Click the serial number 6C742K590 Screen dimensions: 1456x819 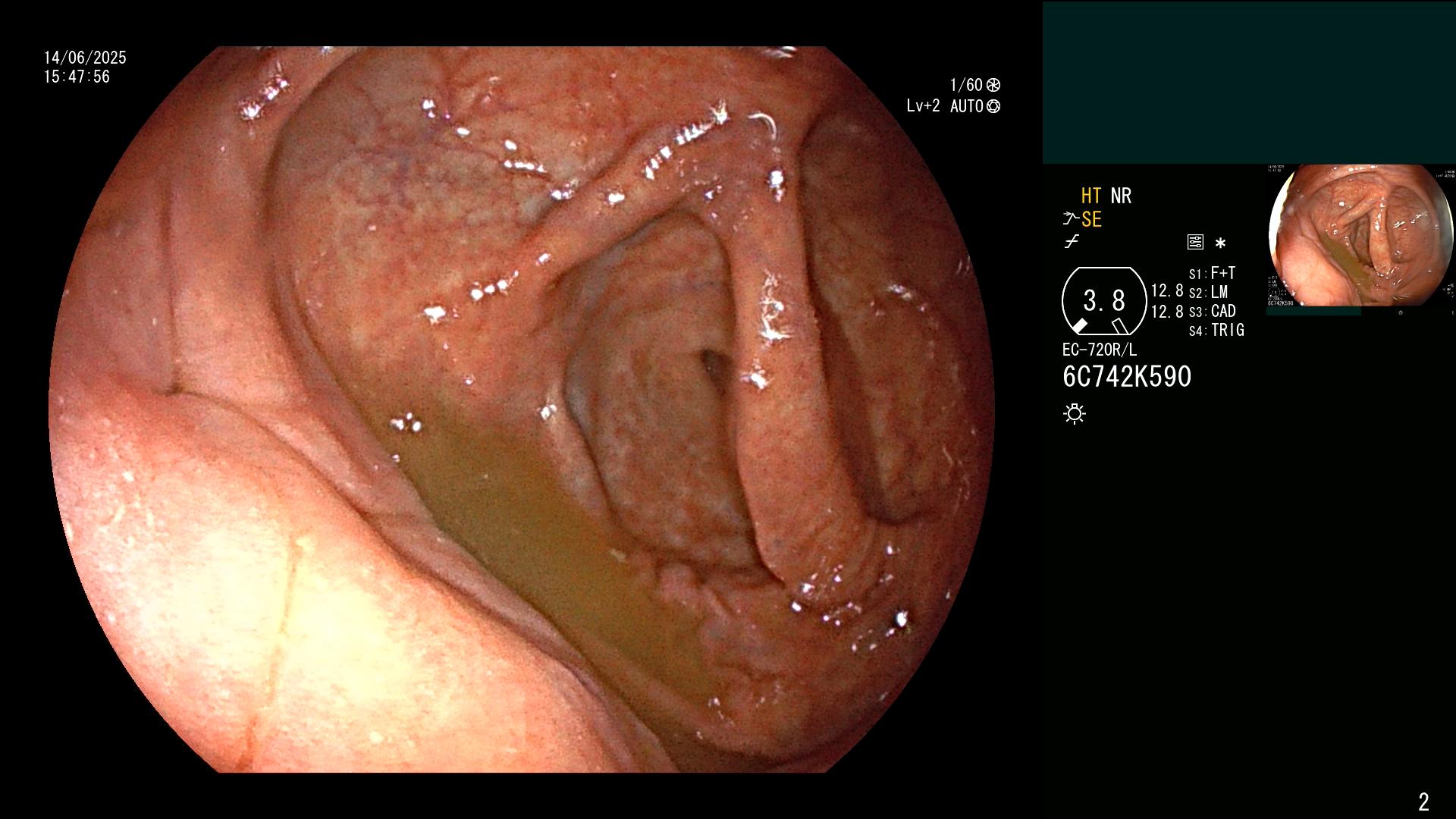1127,377
